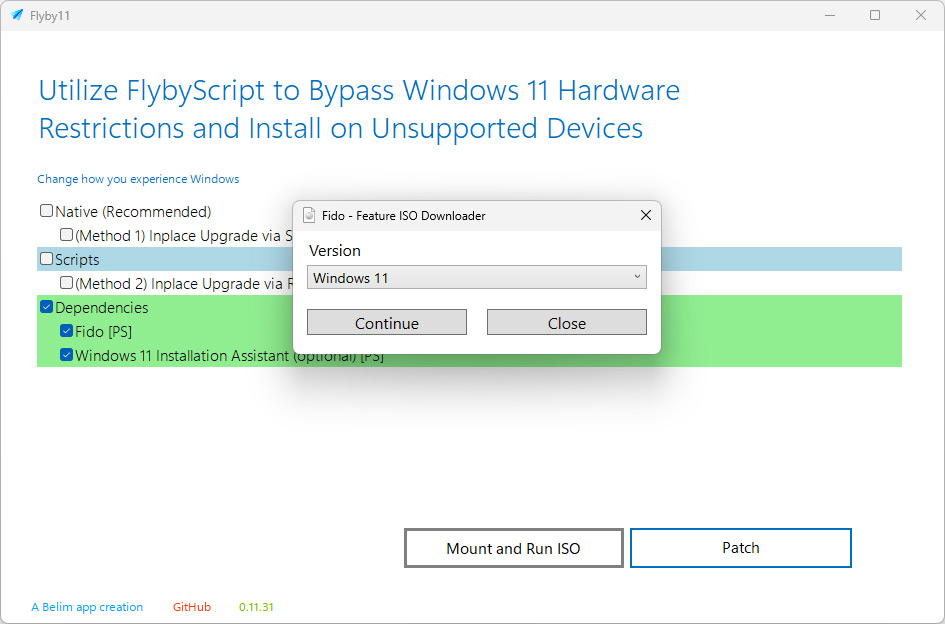
Task: Enable the Method 2 Inplace Upgrade checkbox
Action: point(66,283)
